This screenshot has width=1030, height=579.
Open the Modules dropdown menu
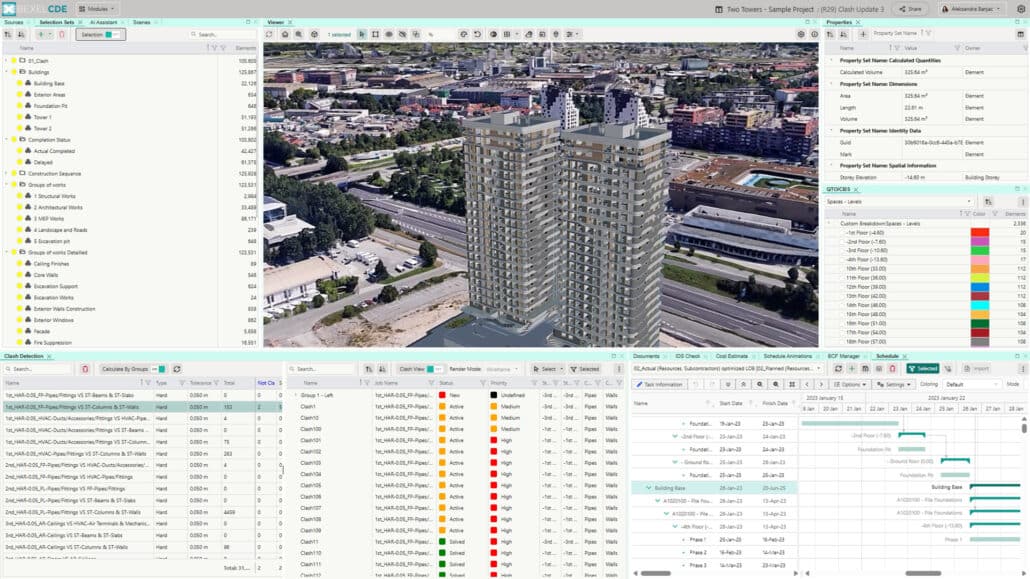click(x=97, y=9)
